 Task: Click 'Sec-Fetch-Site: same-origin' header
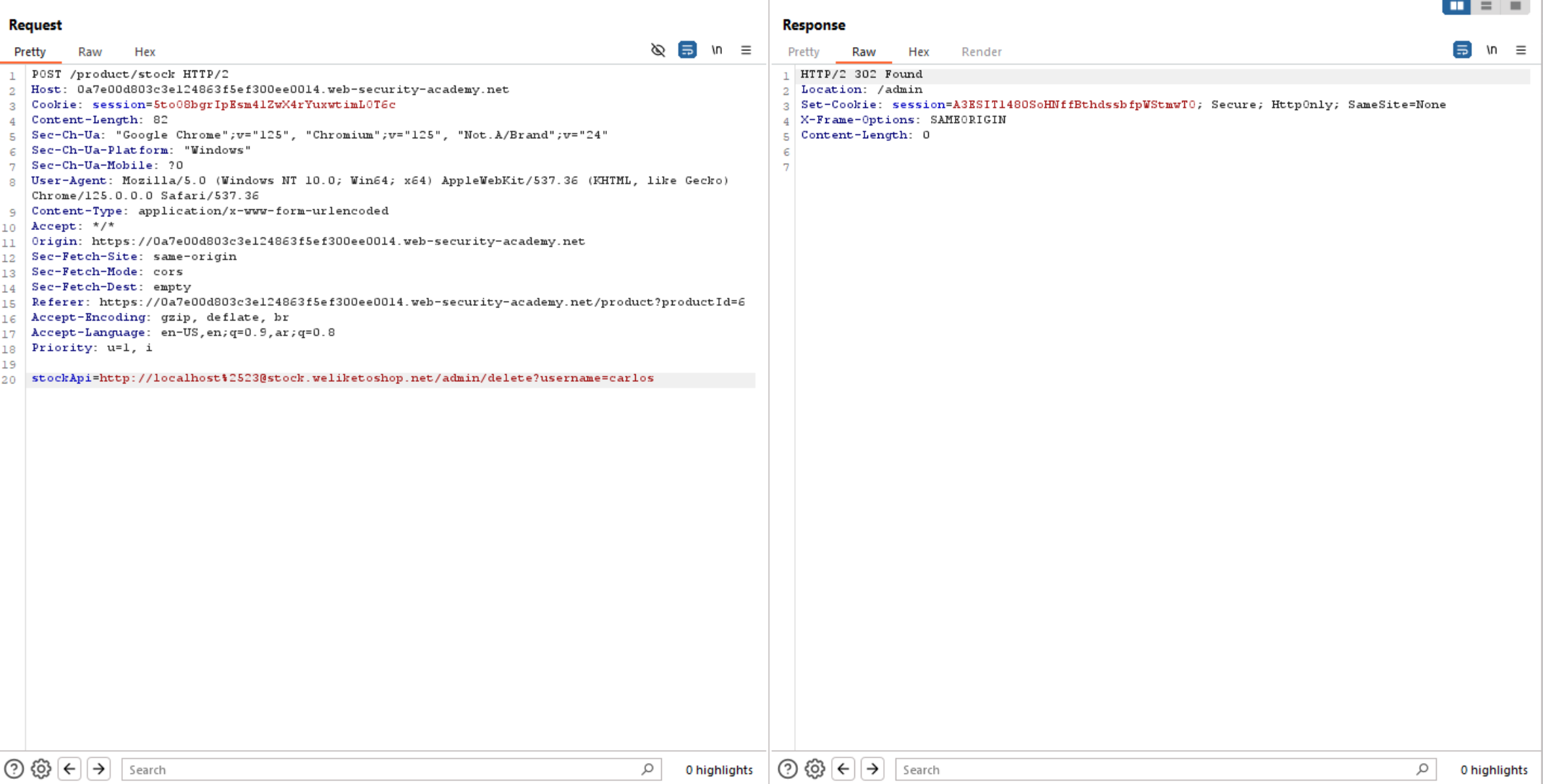pos(134,257)
